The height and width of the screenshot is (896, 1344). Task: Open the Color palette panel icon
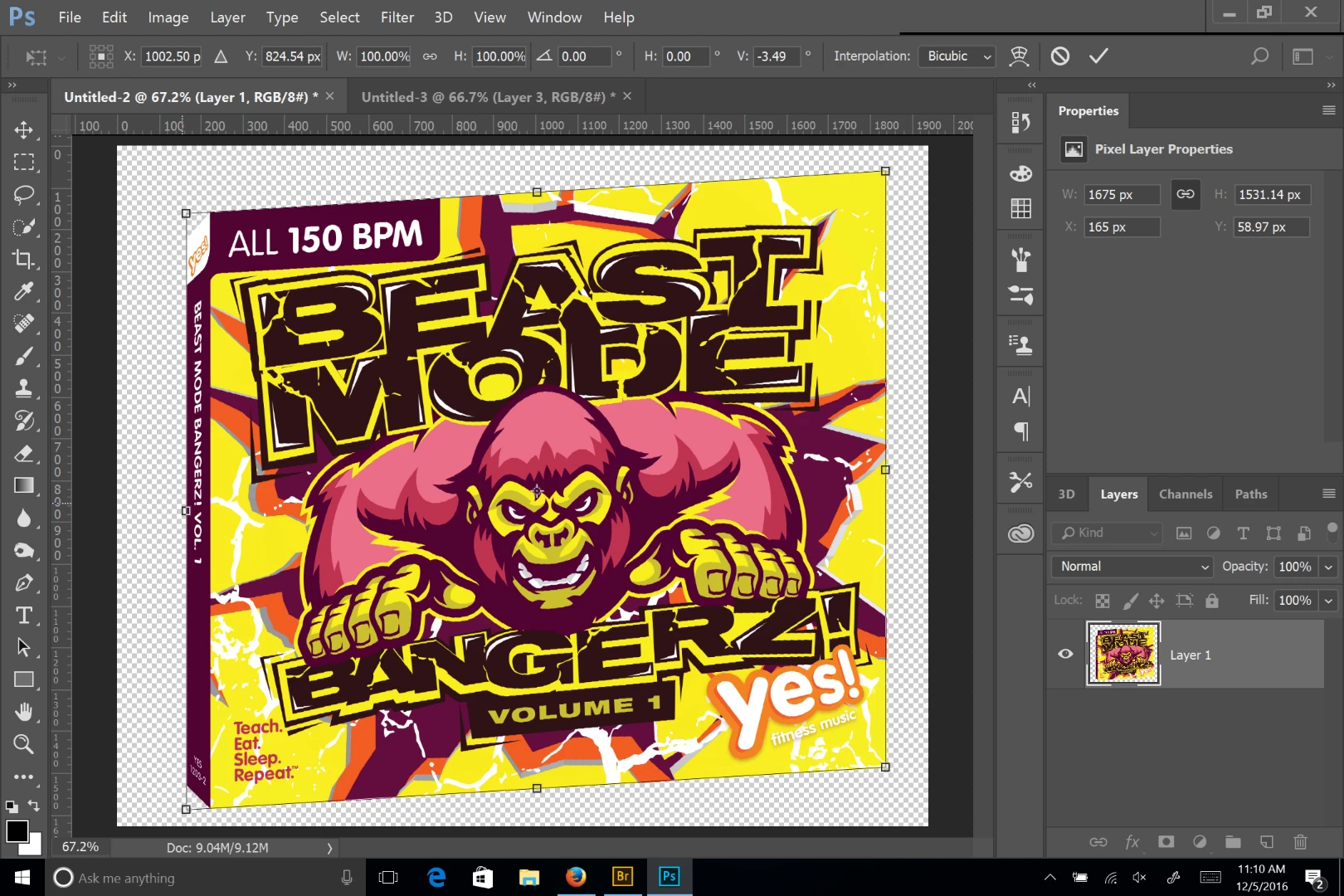click(1020, 173)
